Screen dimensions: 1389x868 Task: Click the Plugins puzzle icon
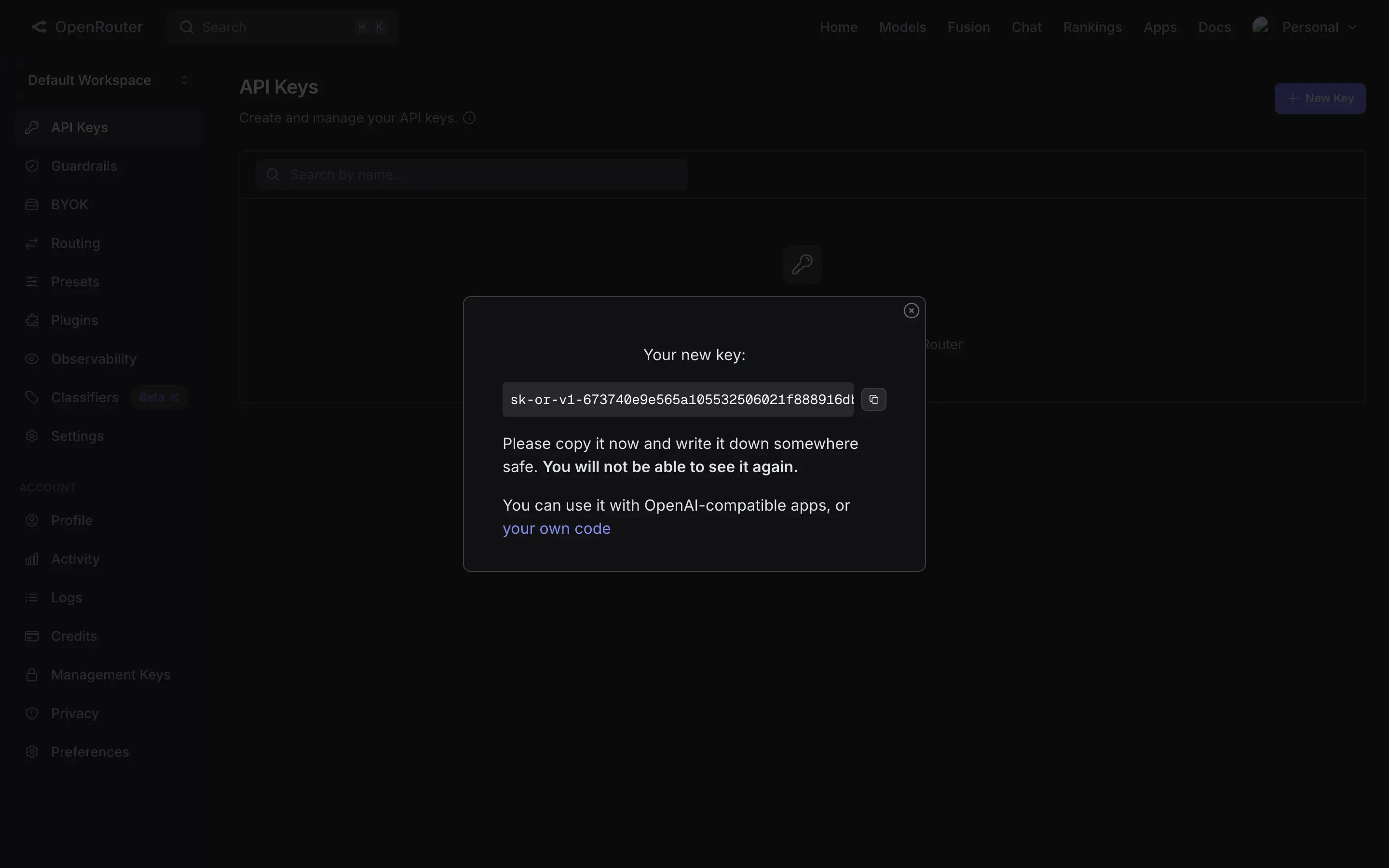click(x=32, y=320)
